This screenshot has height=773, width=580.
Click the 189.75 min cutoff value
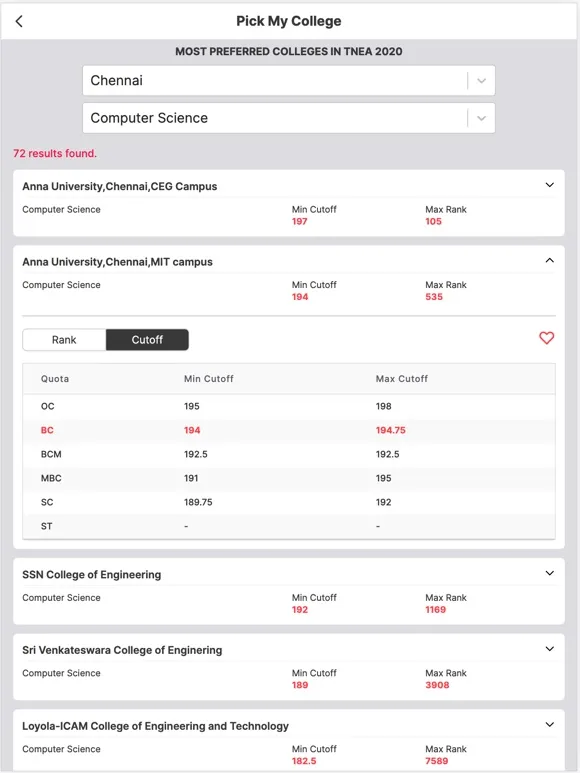(198, 502)
